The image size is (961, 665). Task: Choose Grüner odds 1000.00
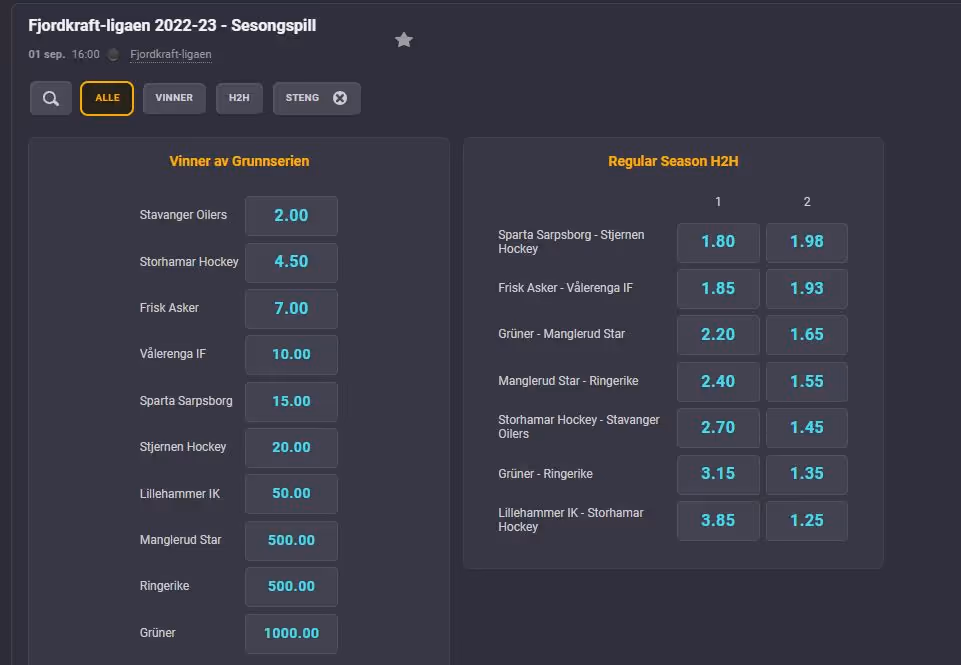coord(291,633)
